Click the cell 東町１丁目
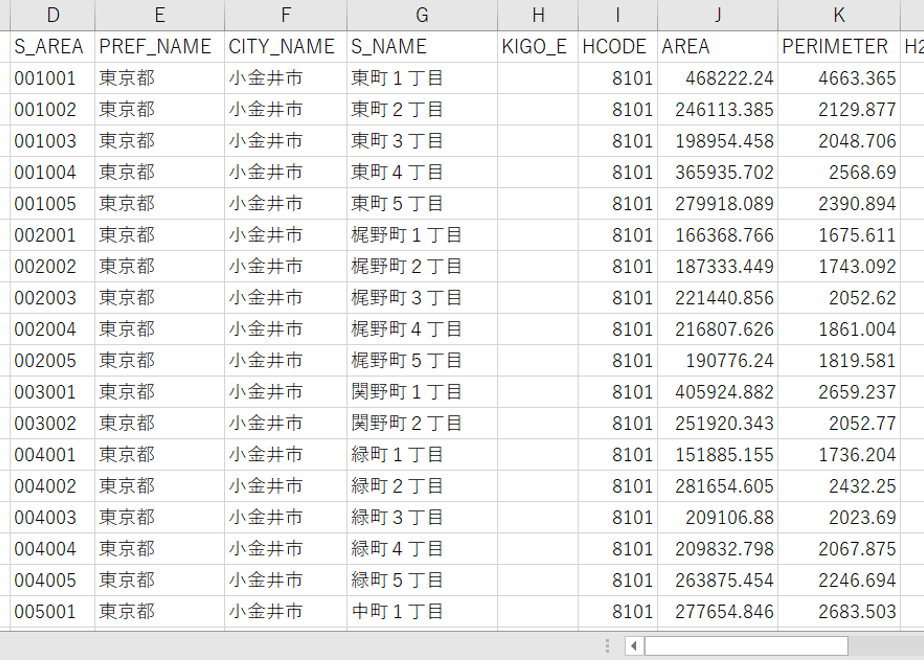The width and height of the screenshot is (924, 660). (422, 78)
